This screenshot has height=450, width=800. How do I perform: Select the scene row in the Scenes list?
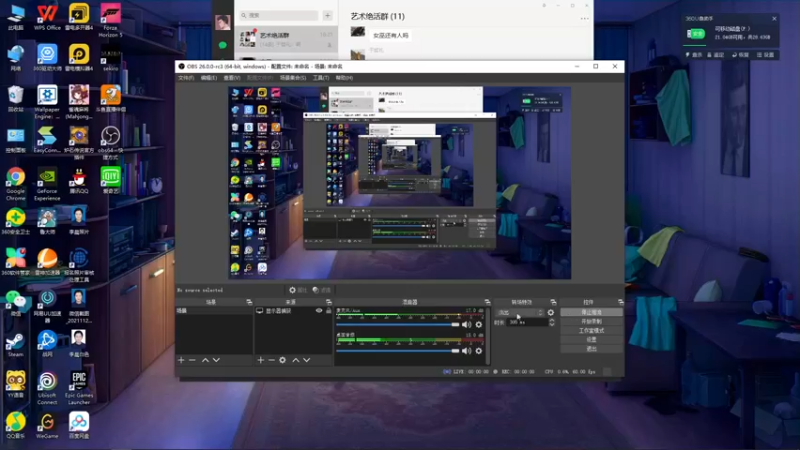214,311
